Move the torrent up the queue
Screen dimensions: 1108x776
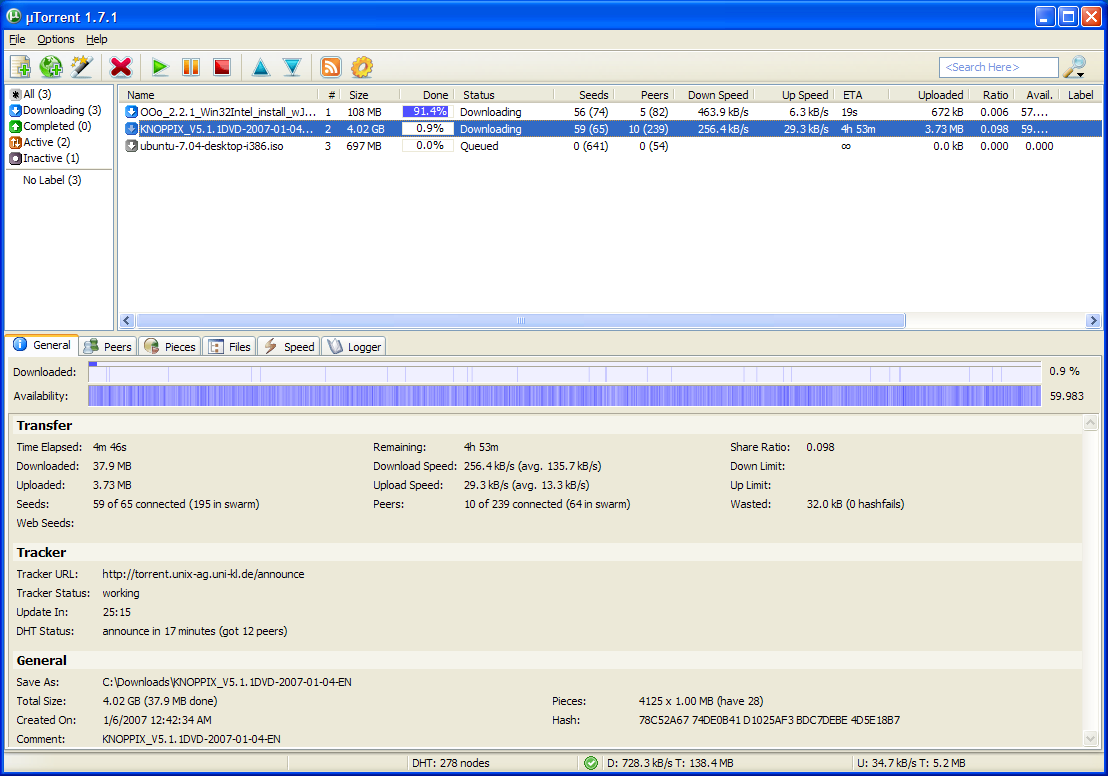pos(260,66)
